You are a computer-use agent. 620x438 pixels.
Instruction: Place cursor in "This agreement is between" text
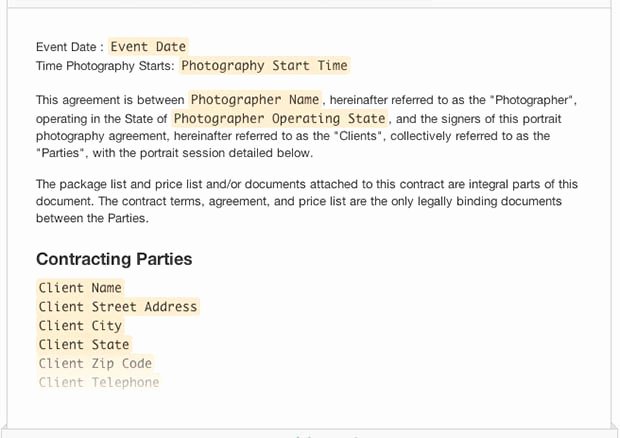coord(110,100)
